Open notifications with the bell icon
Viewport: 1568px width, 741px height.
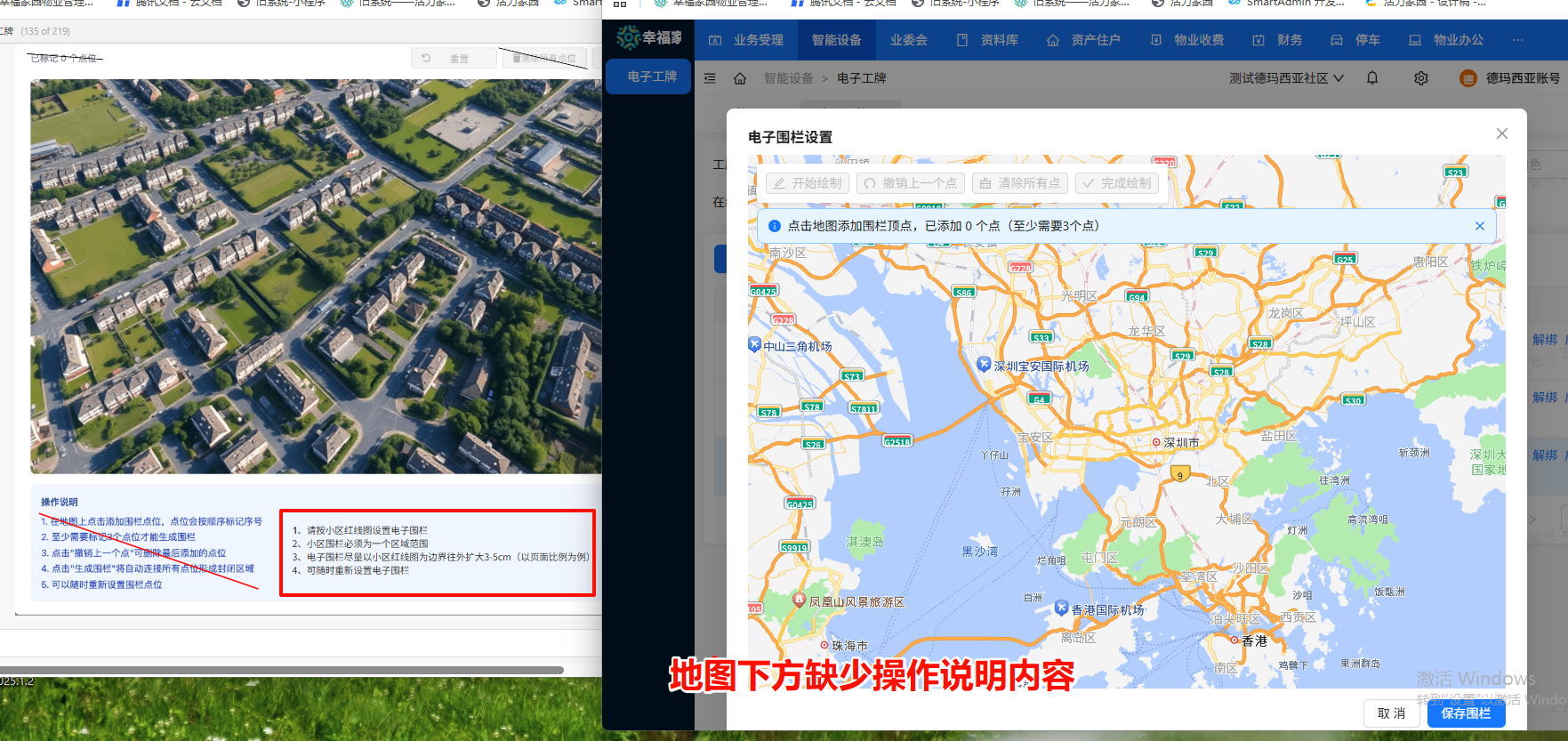coord(1372,77)
